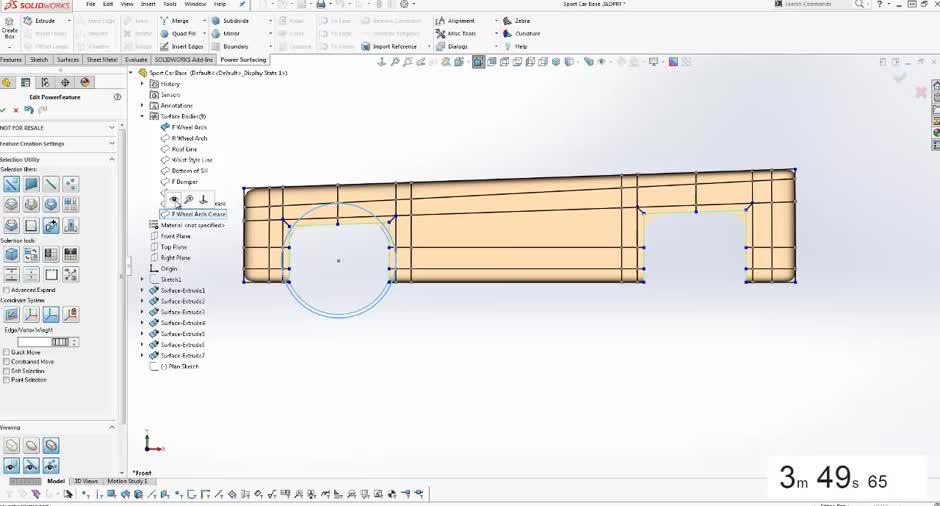
Task: Tick the Advanced Expand checkbox
Action: 7,290
